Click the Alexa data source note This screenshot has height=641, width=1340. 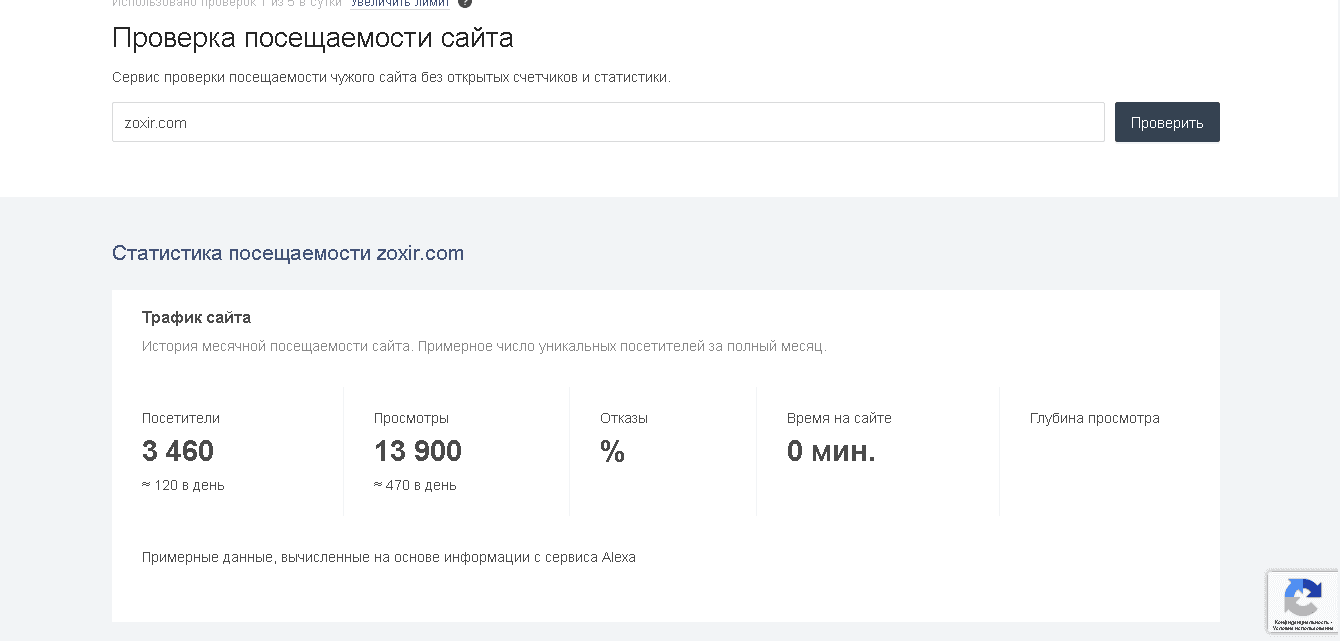pos(388,557)
